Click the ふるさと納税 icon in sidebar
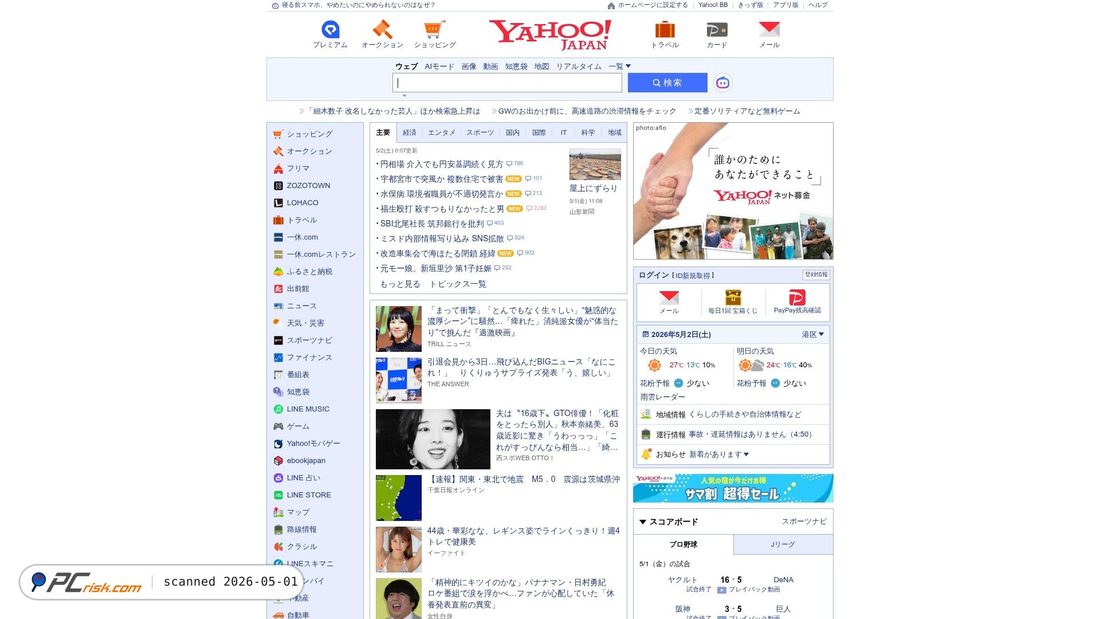 click(279, 272)
